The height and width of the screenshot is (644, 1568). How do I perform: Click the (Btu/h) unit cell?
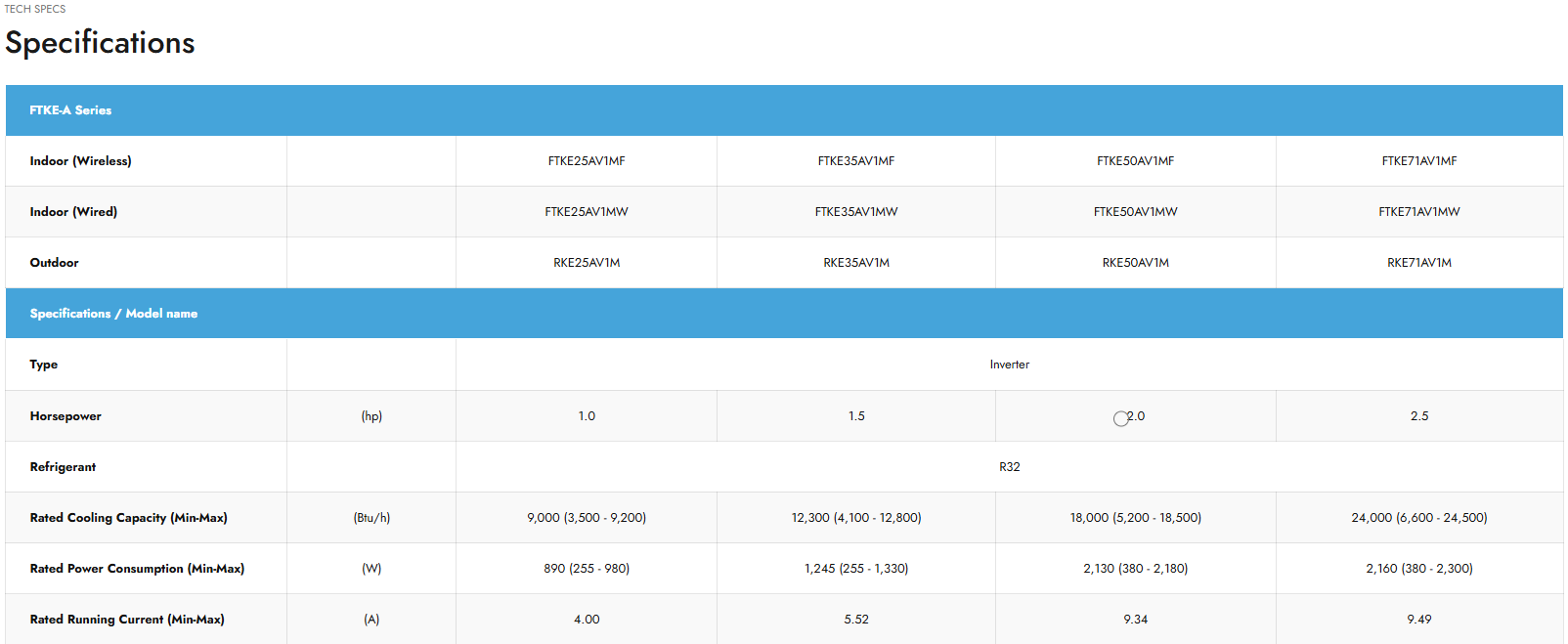click(x=371, y=518)
